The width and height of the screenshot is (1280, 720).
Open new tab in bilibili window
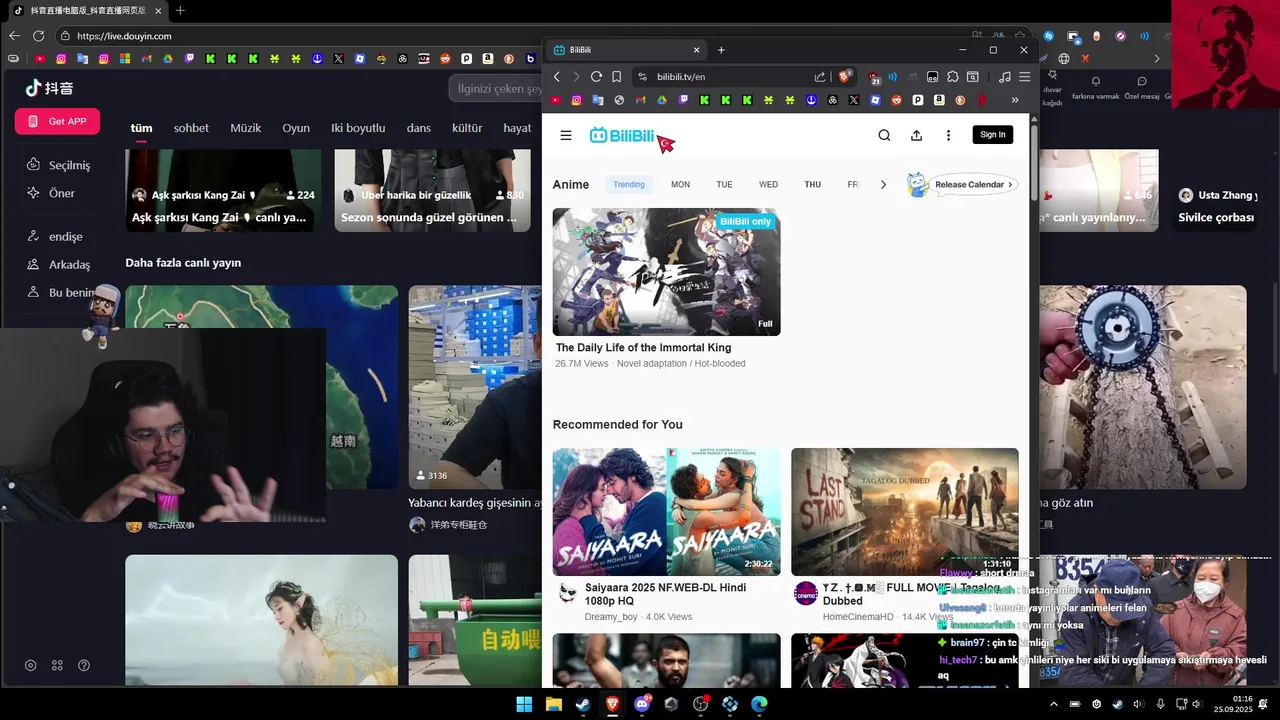pos(721,50)
